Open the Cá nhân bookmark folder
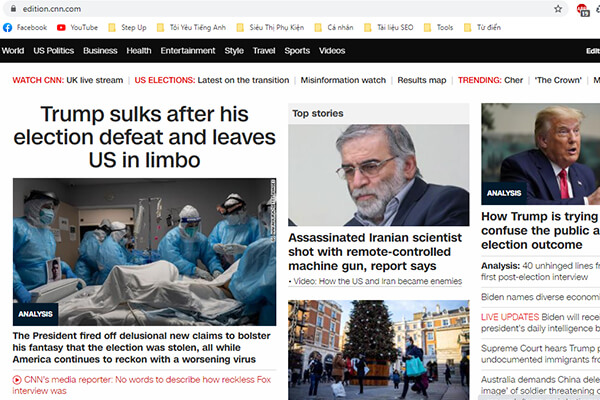The height and width of the screenshot is (400, 600). coord(334,27)
